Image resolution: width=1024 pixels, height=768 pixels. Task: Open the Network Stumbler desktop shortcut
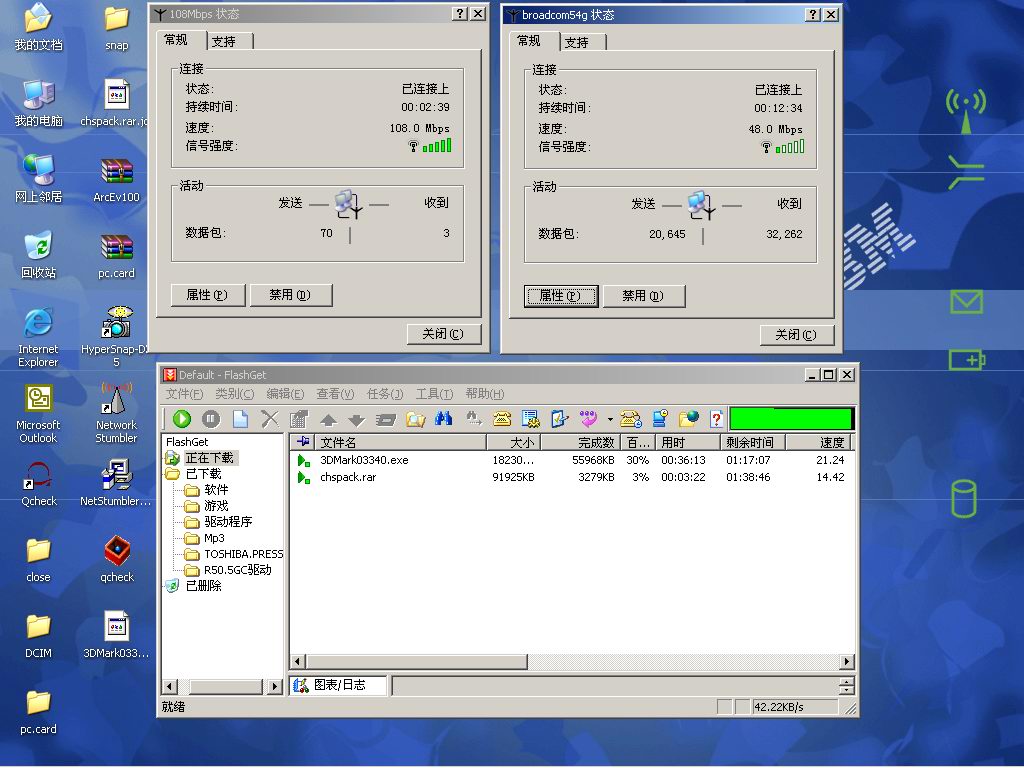coord(116,413)
